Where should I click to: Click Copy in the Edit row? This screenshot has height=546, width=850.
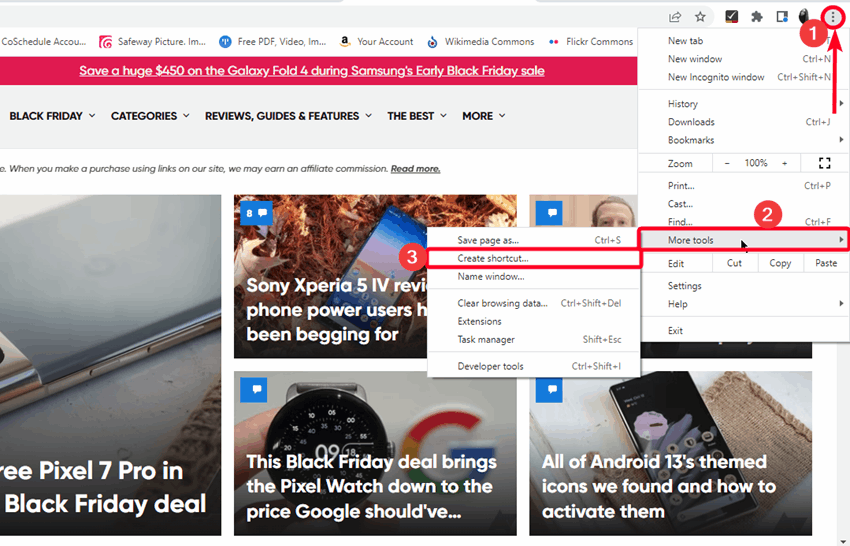780,263
